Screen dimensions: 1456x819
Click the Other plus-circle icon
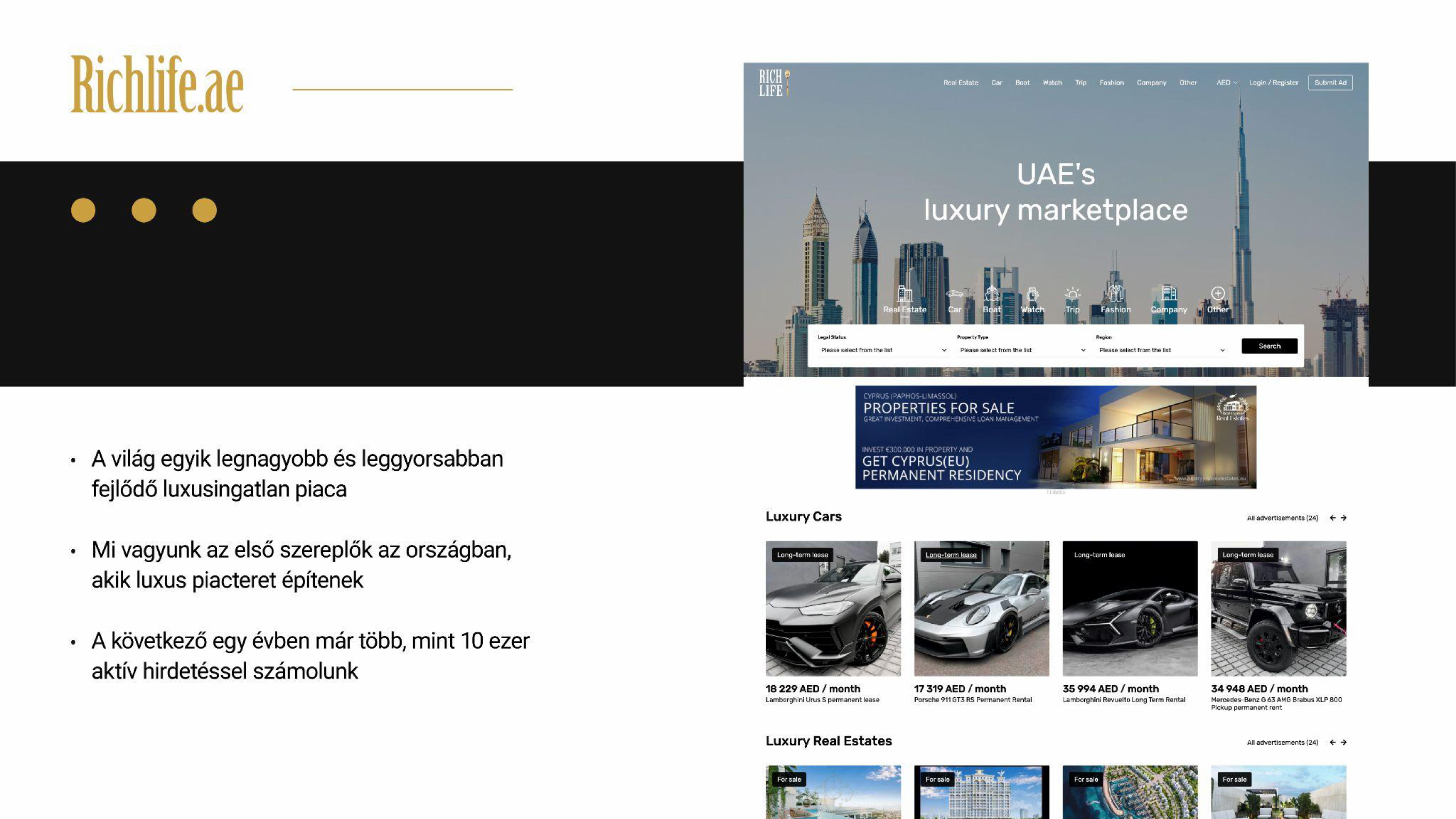(x=1218, y=293)
